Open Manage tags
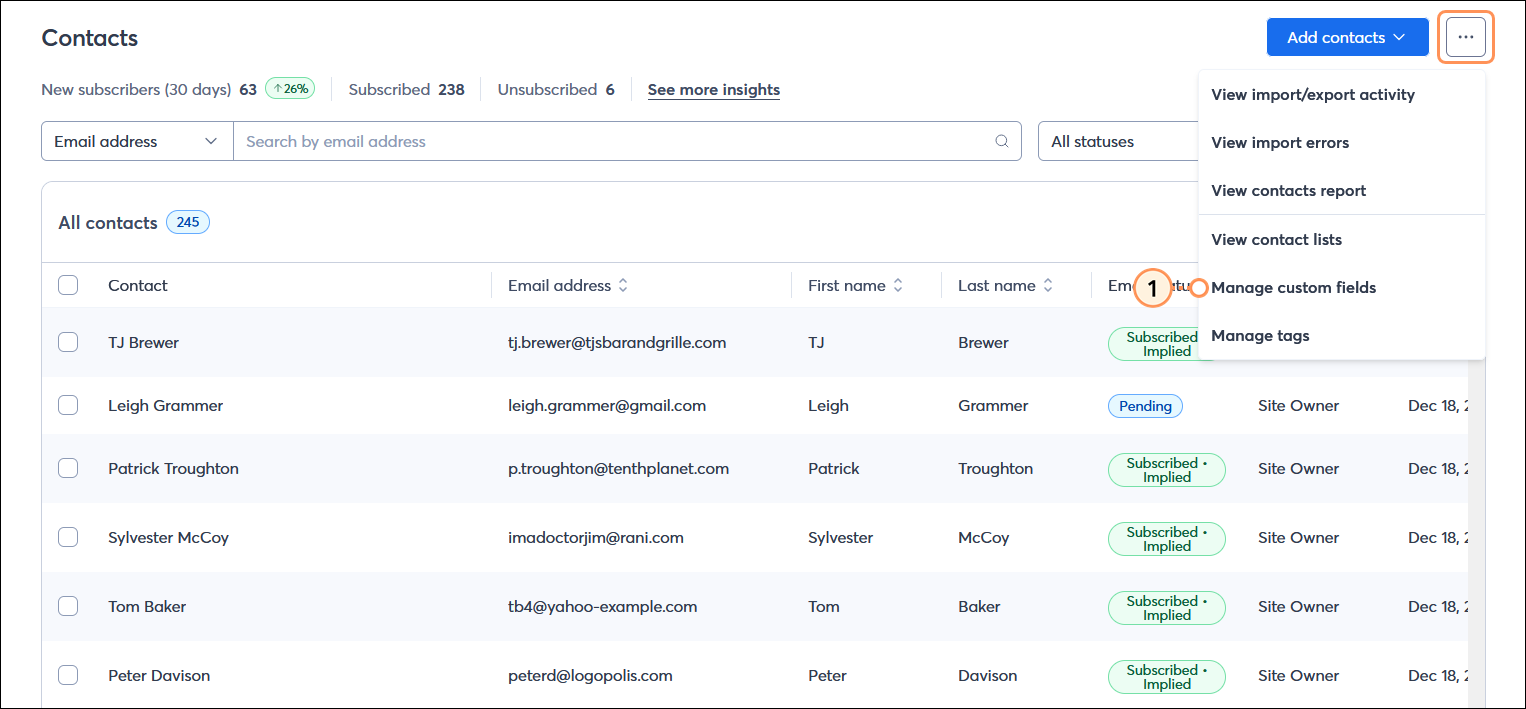Image resolution: width=1526 pixels, height=709 pixels. pyautogui.click(x=1260, y=335)
